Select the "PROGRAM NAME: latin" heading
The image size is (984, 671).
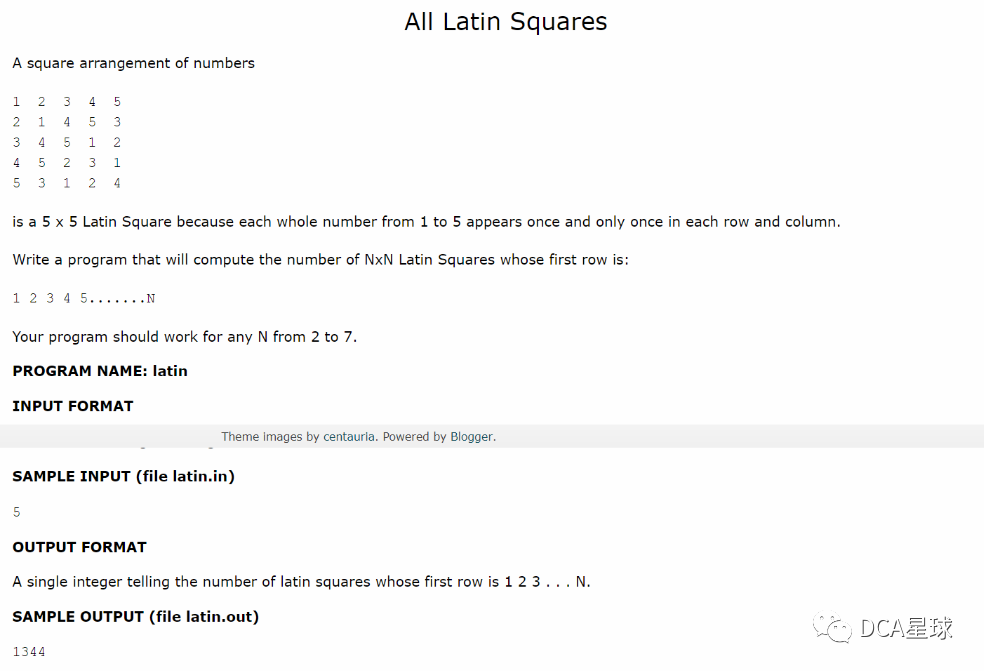pyautogui.click(x=100, y=370)
